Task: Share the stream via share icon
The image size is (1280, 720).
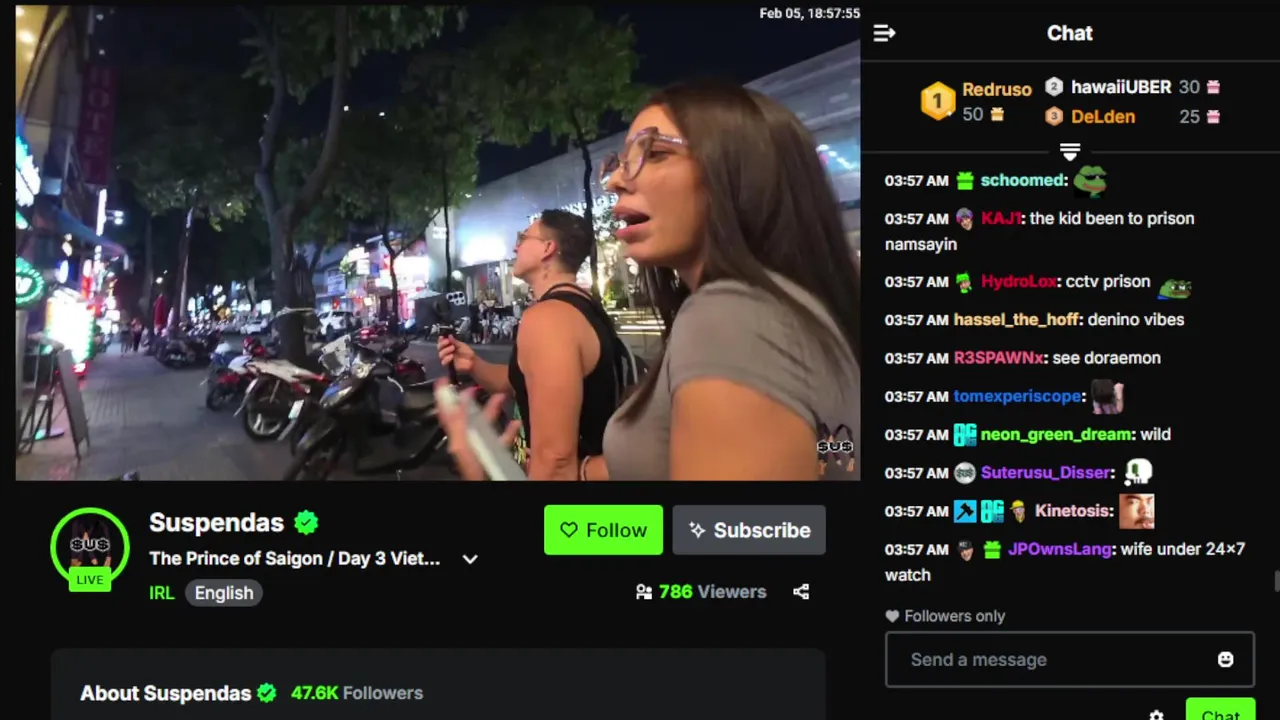Action: pos(801,592)
